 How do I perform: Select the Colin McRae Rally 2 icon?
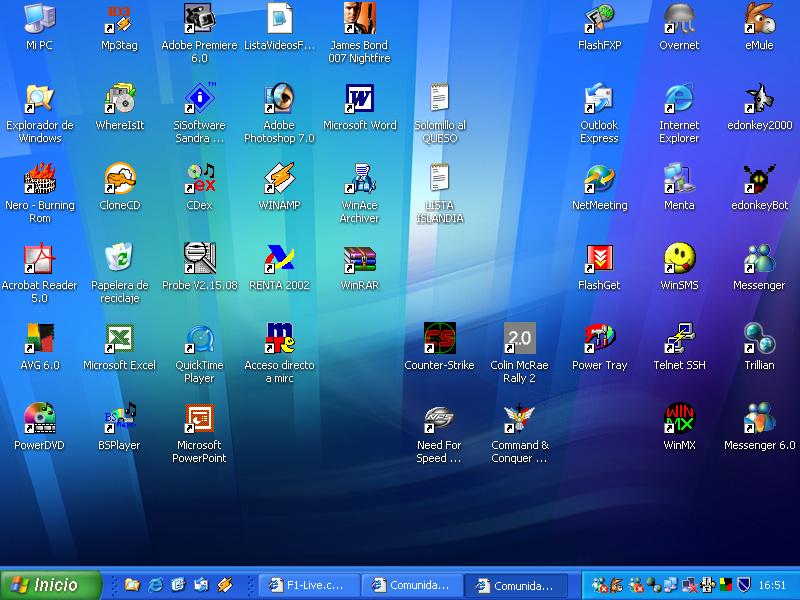(519, 339)
